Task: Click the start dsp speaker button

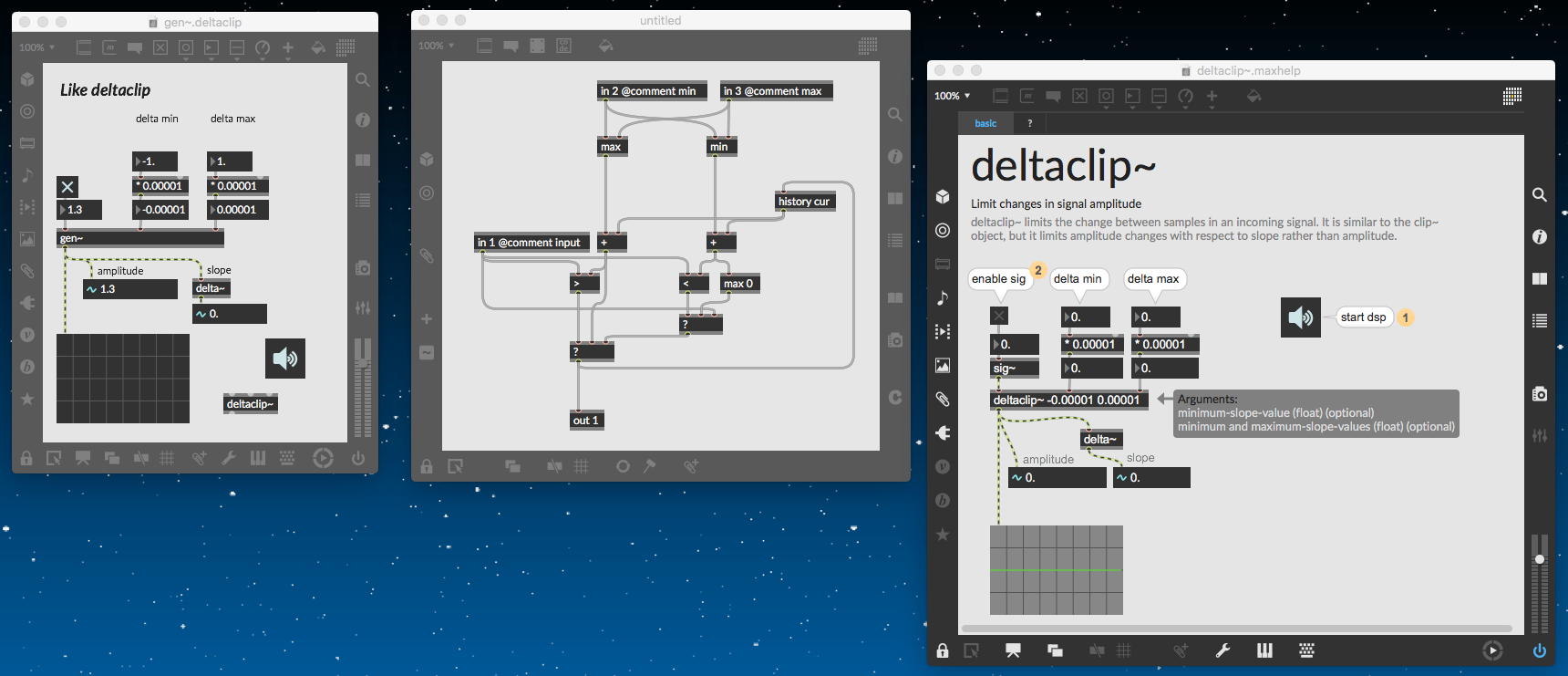Action: coord(1300,317)
